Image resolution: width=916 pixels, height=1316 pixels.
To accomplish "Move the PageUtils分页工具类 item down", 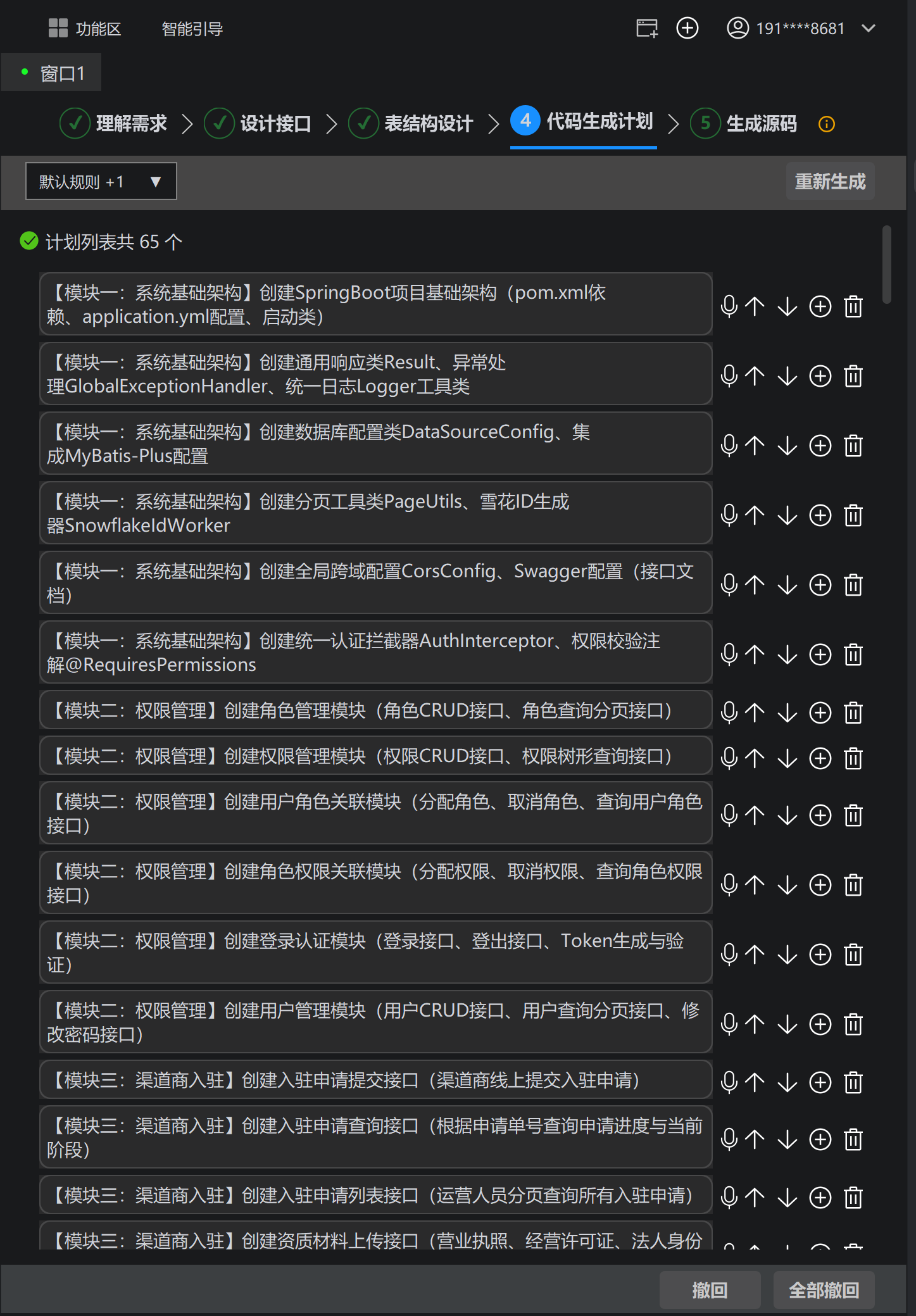I will (787, 515).
